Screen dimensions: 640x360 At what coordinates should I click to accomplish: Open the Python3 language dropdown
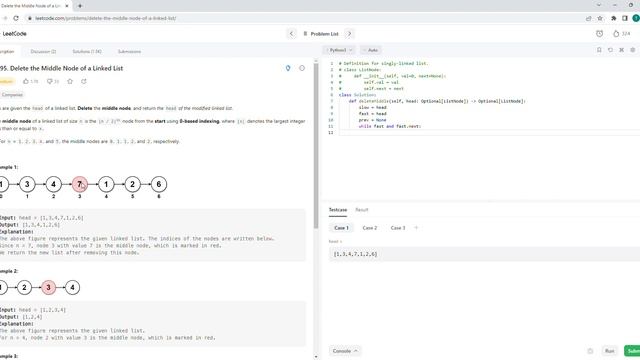pos(340,50)
